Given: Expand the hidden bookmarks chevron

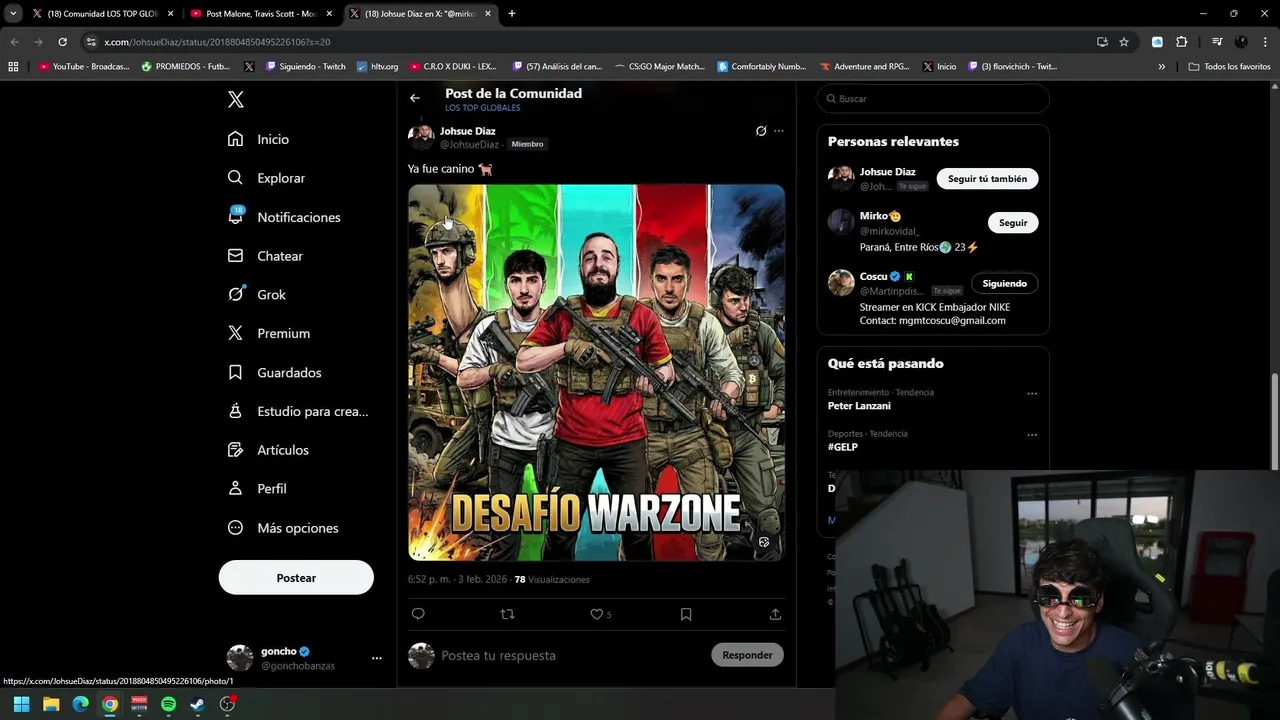Looking at the screenshot, I should [x=1162, y=67].
